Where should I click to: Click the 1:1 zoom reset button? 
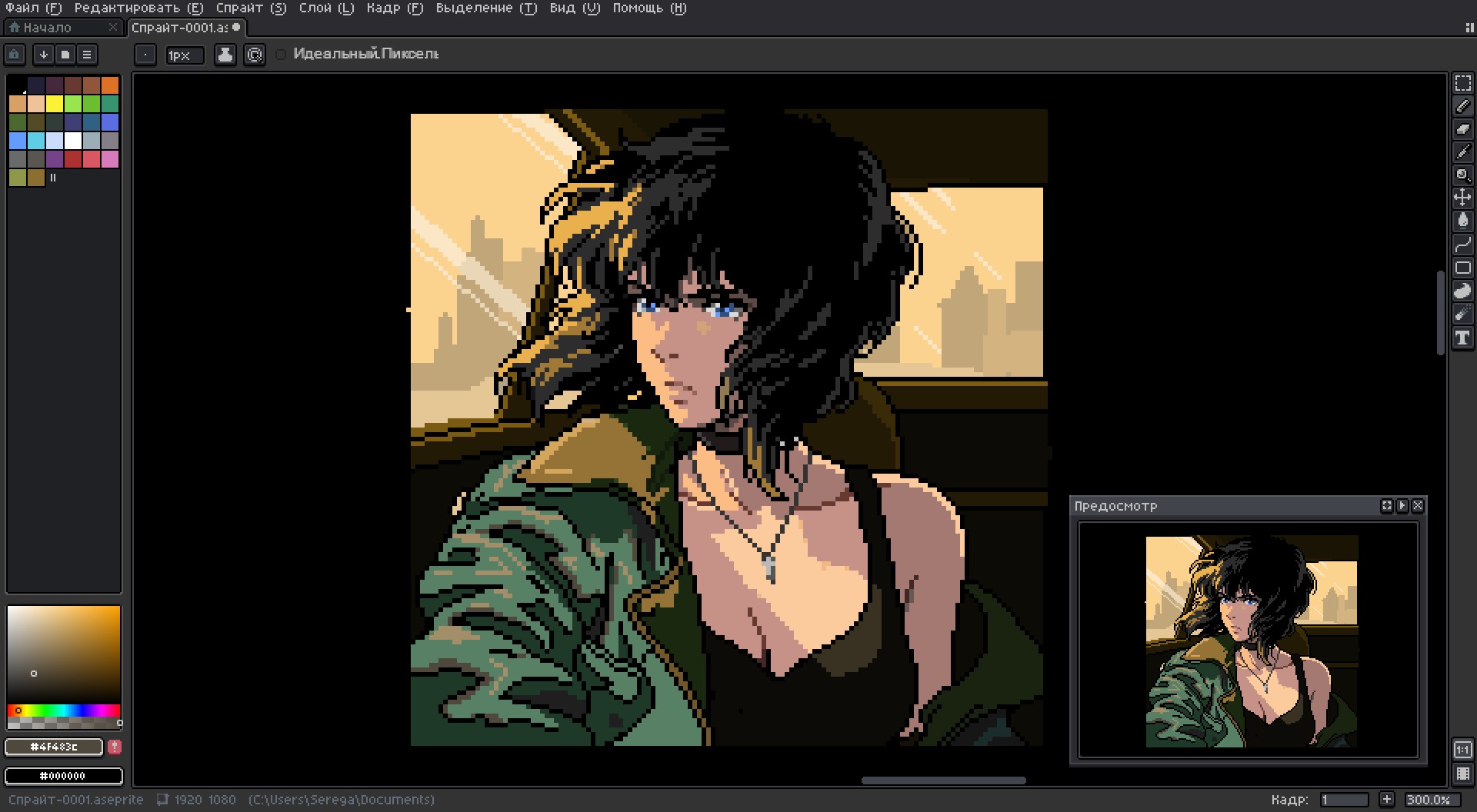(1462, 750)
